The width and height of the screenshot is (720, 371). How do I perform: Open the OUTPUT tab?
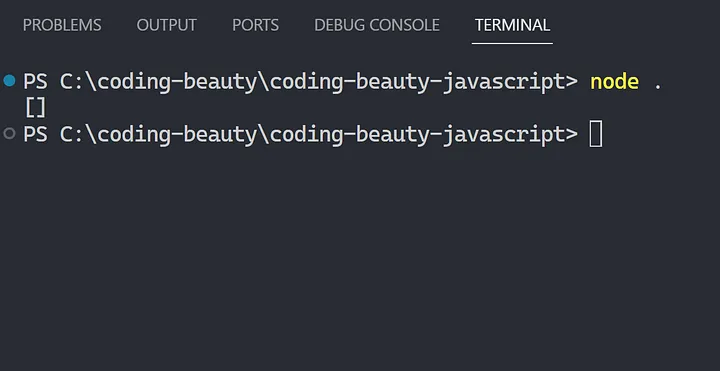pyautogui.click(x=167, y=25)
